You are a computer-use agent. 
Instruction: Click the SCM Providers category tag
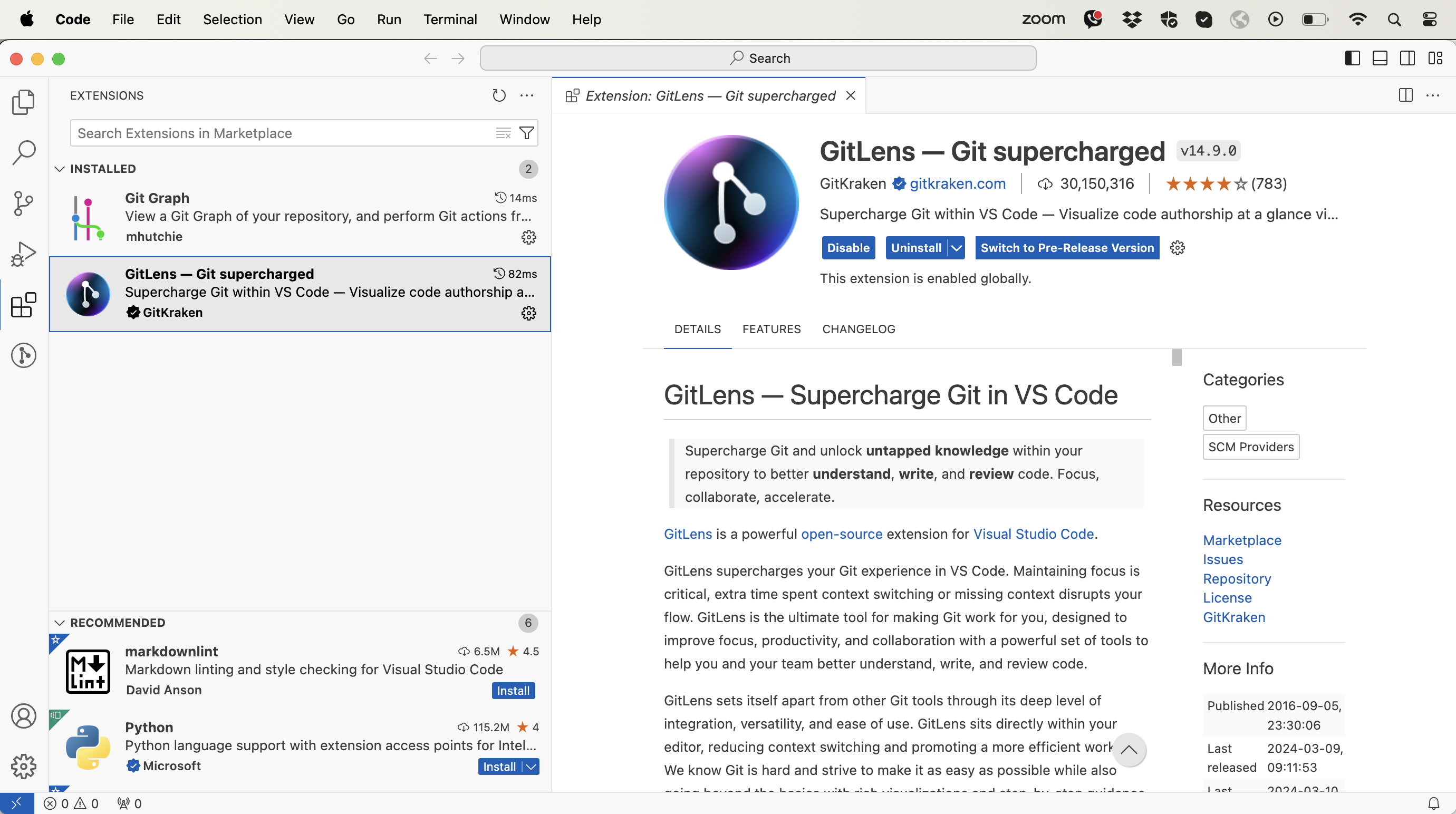[x=1251, y=447]
